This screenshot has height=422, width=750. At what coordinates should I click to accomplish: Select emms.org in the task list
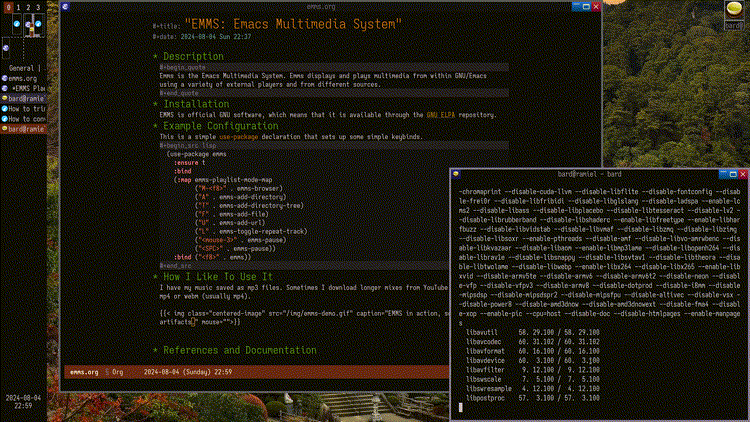coord(23,78)
